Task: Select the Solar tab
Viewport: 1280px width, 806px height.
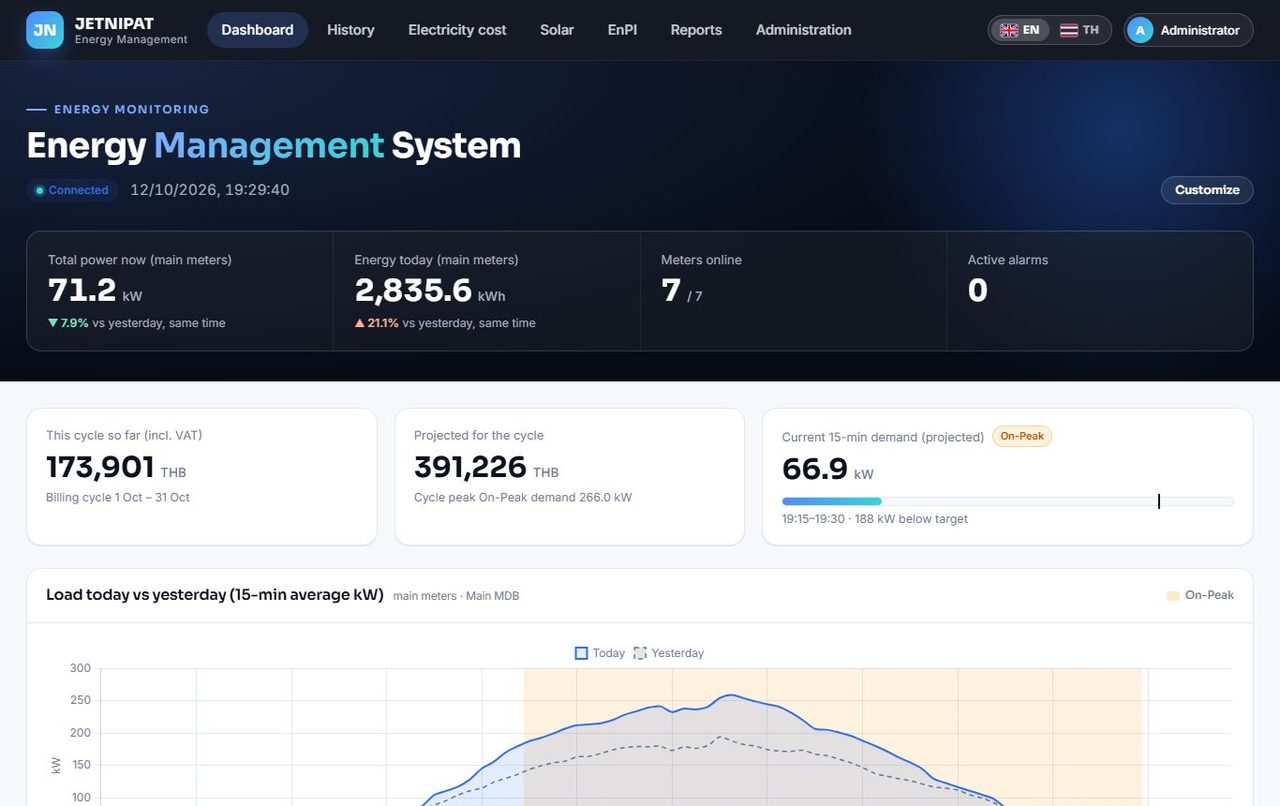Action: point(557,30)
